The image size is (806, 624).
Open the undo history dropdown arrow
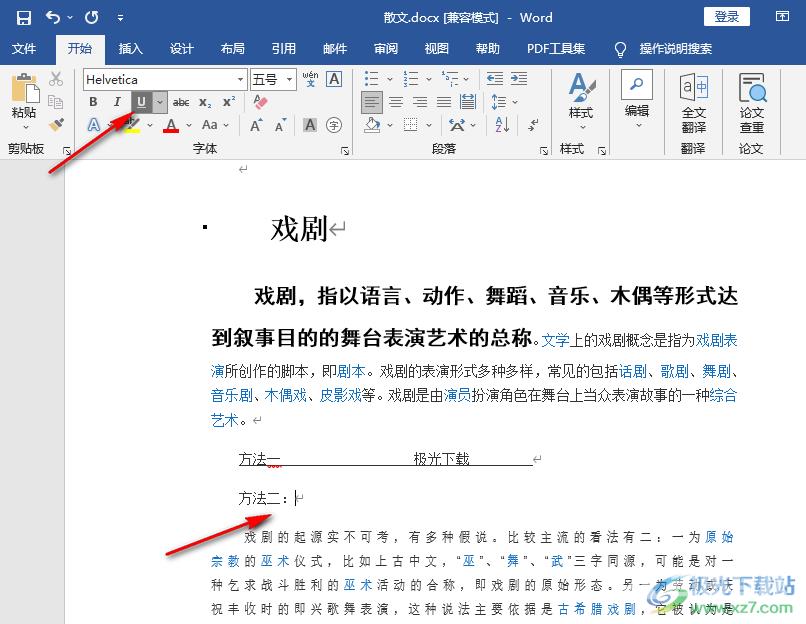point(70,17)
